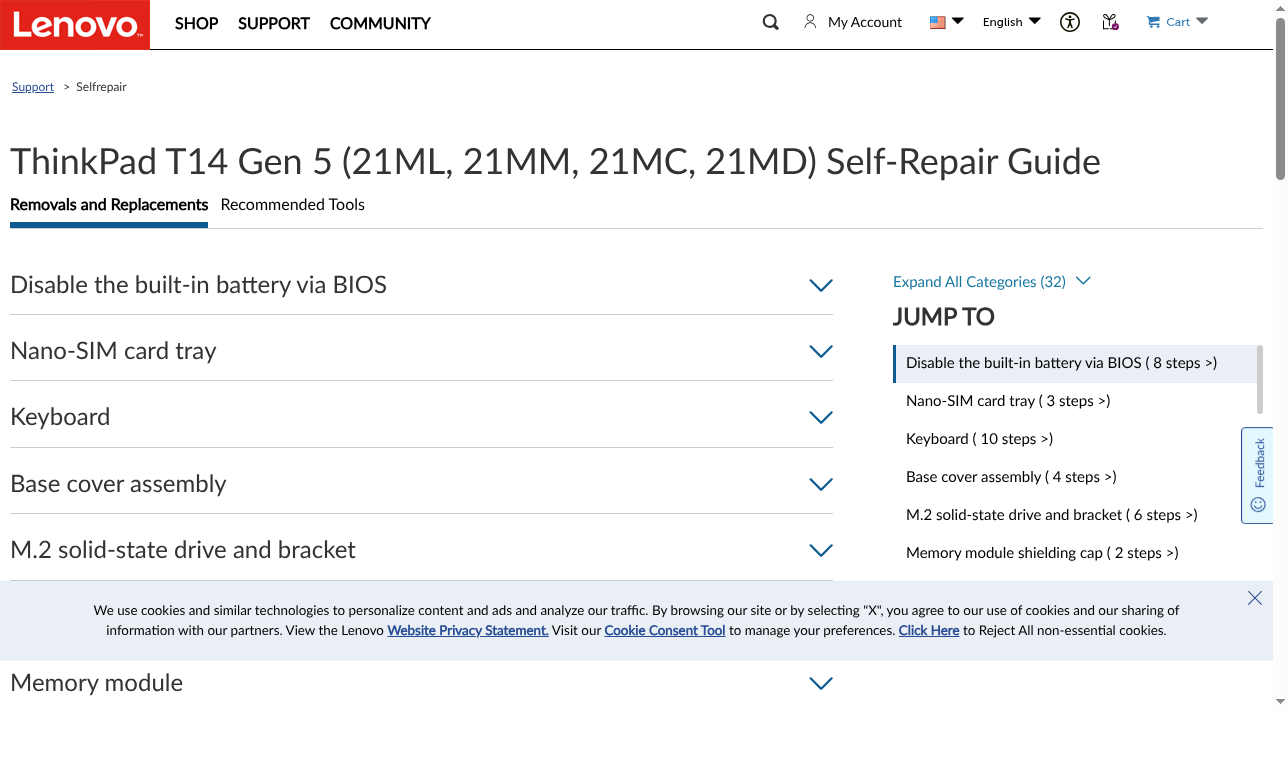This screenshot has width=1288, height=763.
Task: Open the Feedback side tab
Action: [1257, 475]
